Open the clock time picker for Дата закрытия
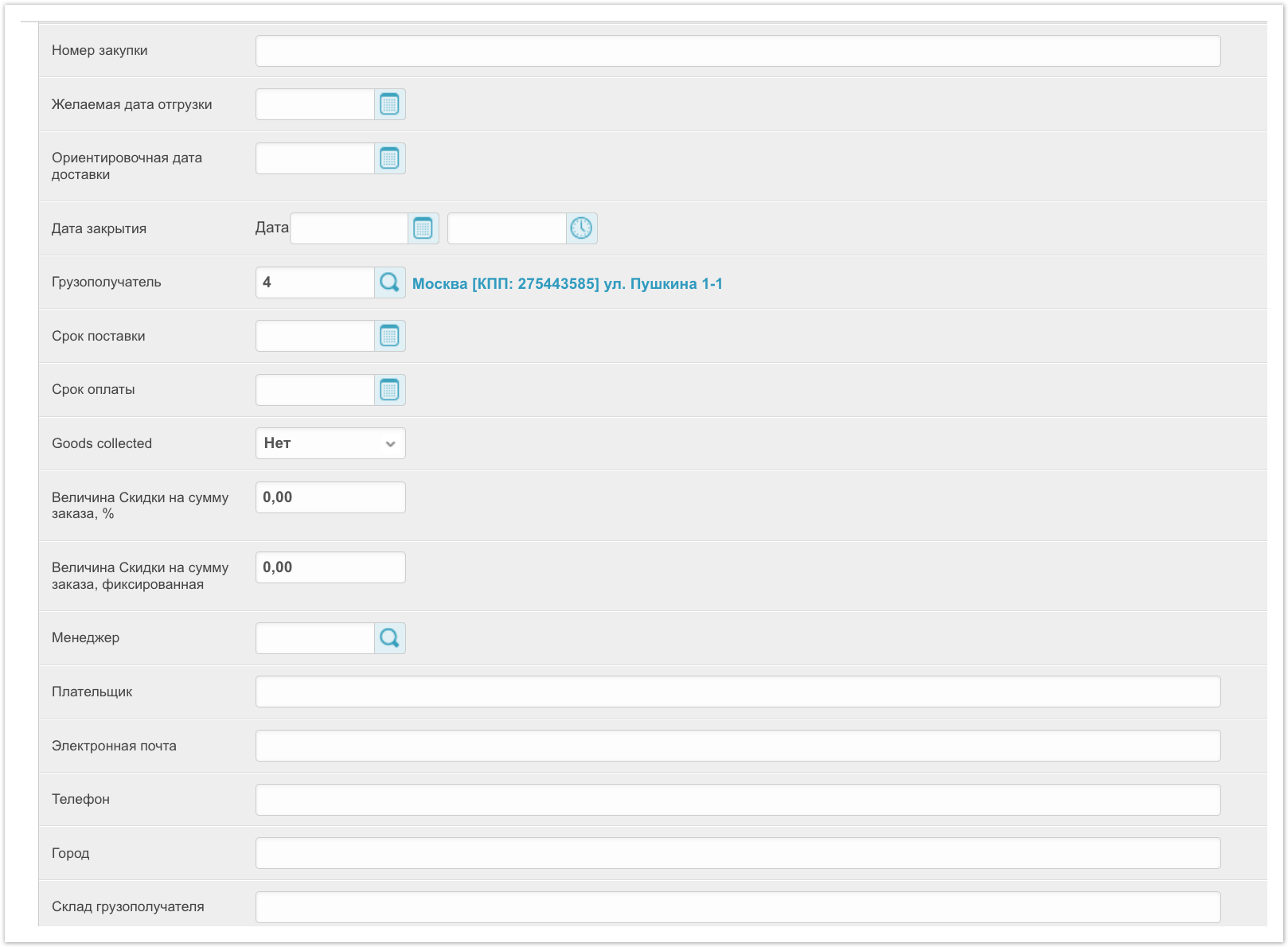1288x947 pixels. tap(581, 228)
